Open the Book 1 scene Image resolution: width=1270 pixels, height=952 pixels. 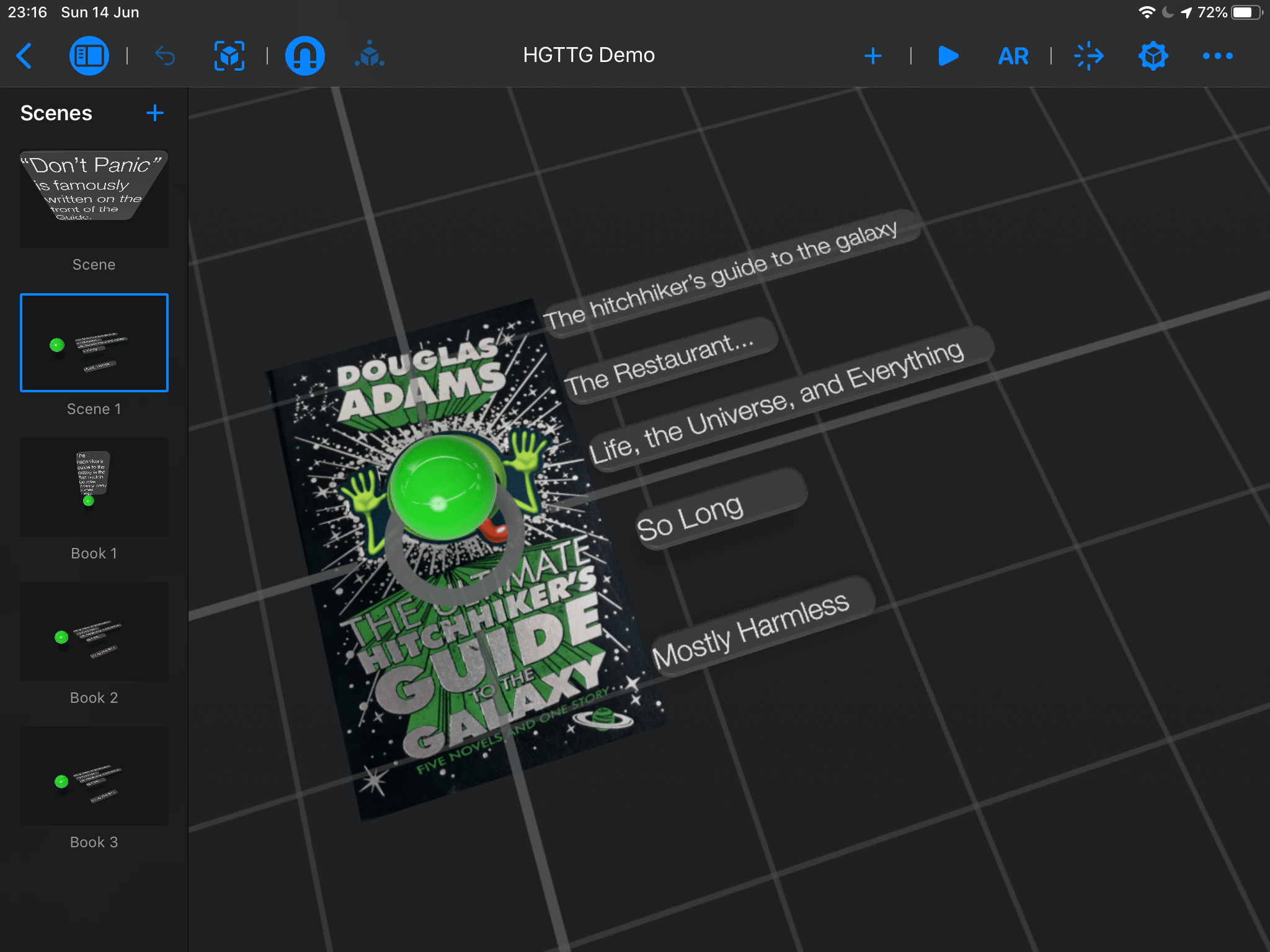94,487
